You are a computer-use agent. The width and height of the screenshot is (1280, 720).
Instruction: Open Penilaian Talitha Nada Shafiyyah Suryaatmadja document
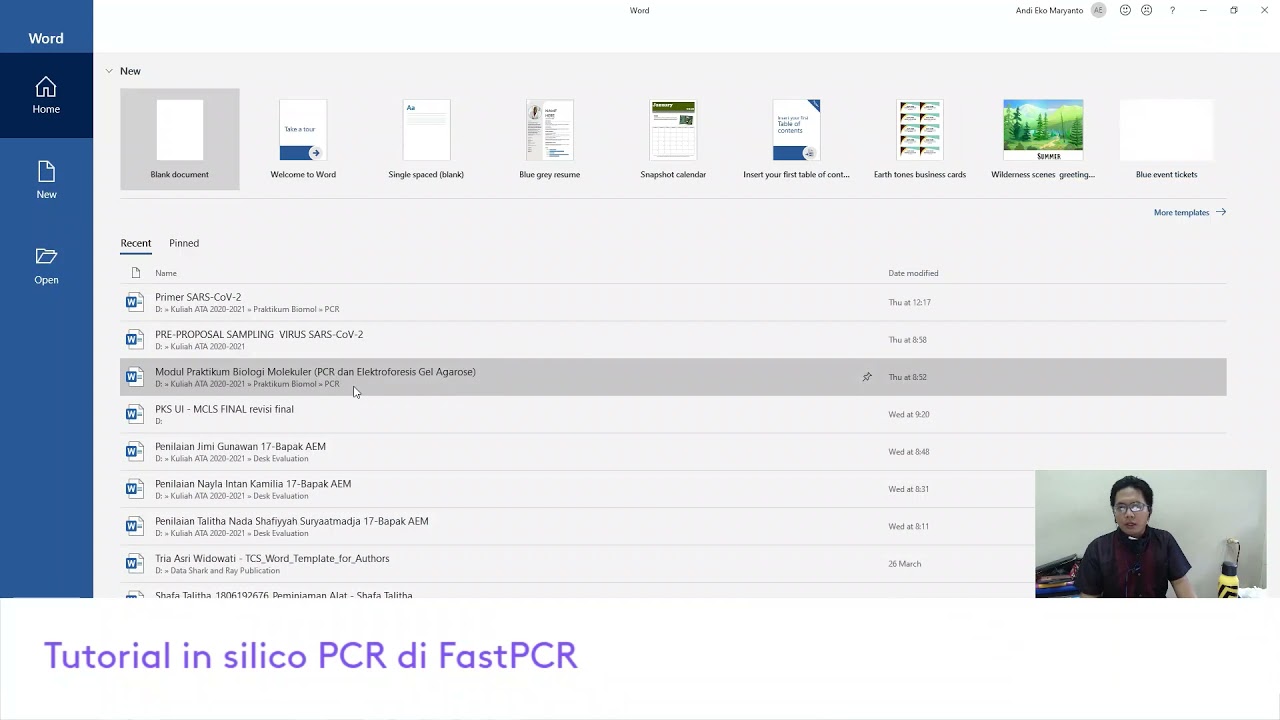point(577,526)
